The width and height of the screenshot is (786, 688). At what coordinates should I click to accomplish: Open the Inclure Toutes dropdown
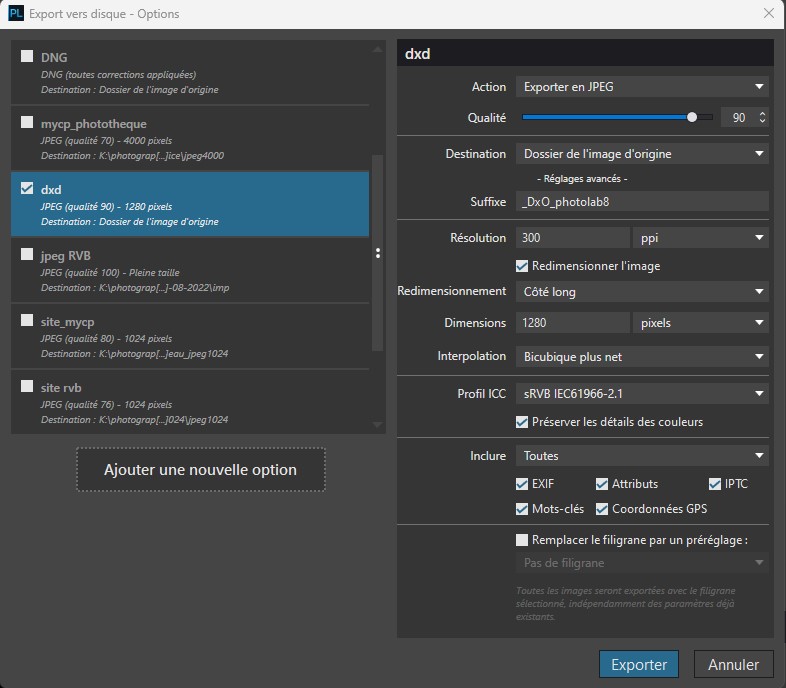[x=642, y=456]
